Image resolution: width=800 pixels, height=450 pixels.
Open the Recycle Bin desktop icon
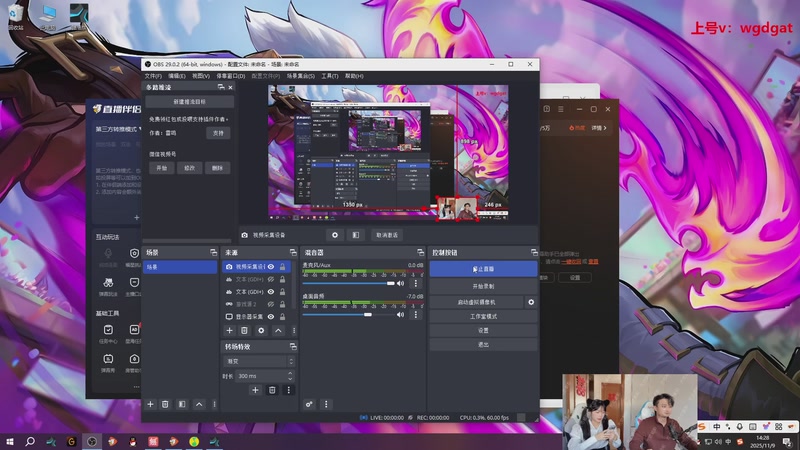pos(15,17)
